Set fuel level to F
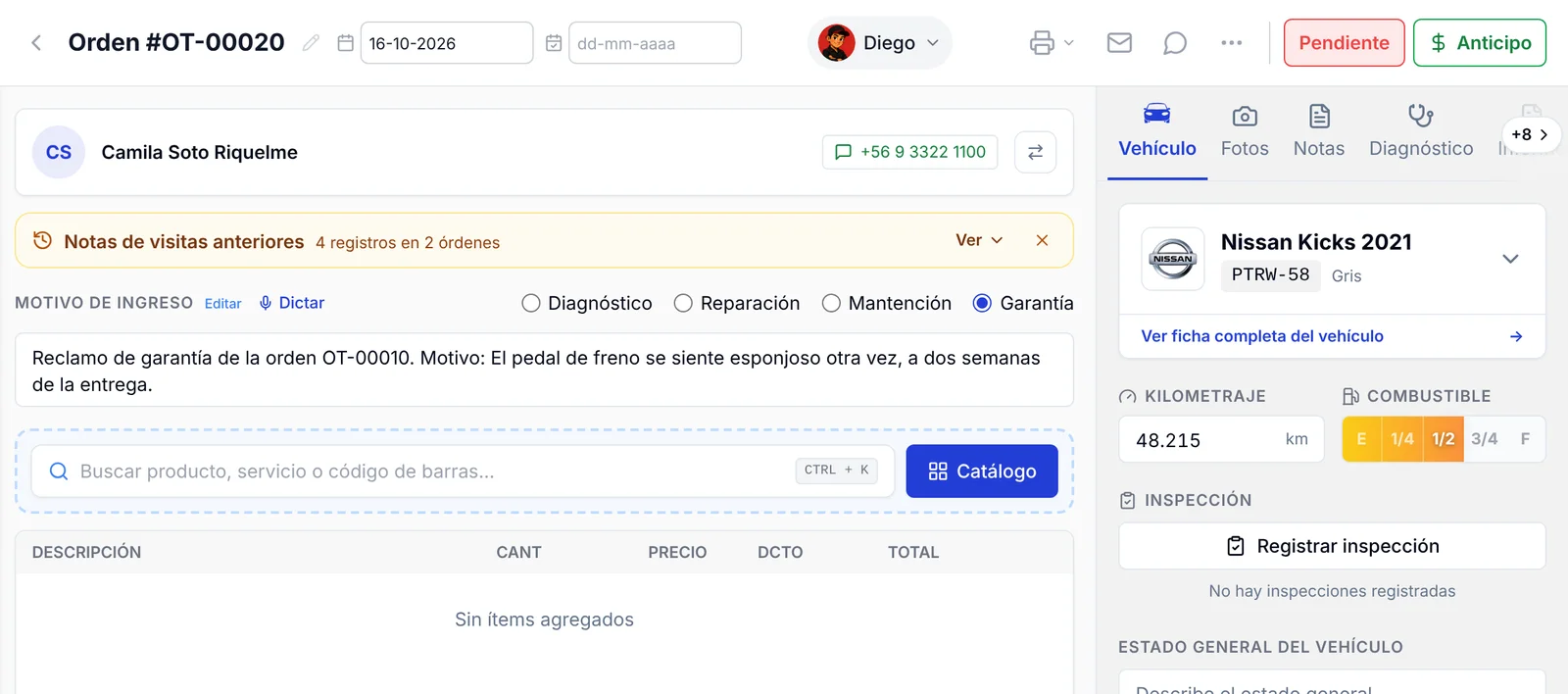 (1525, 439)
